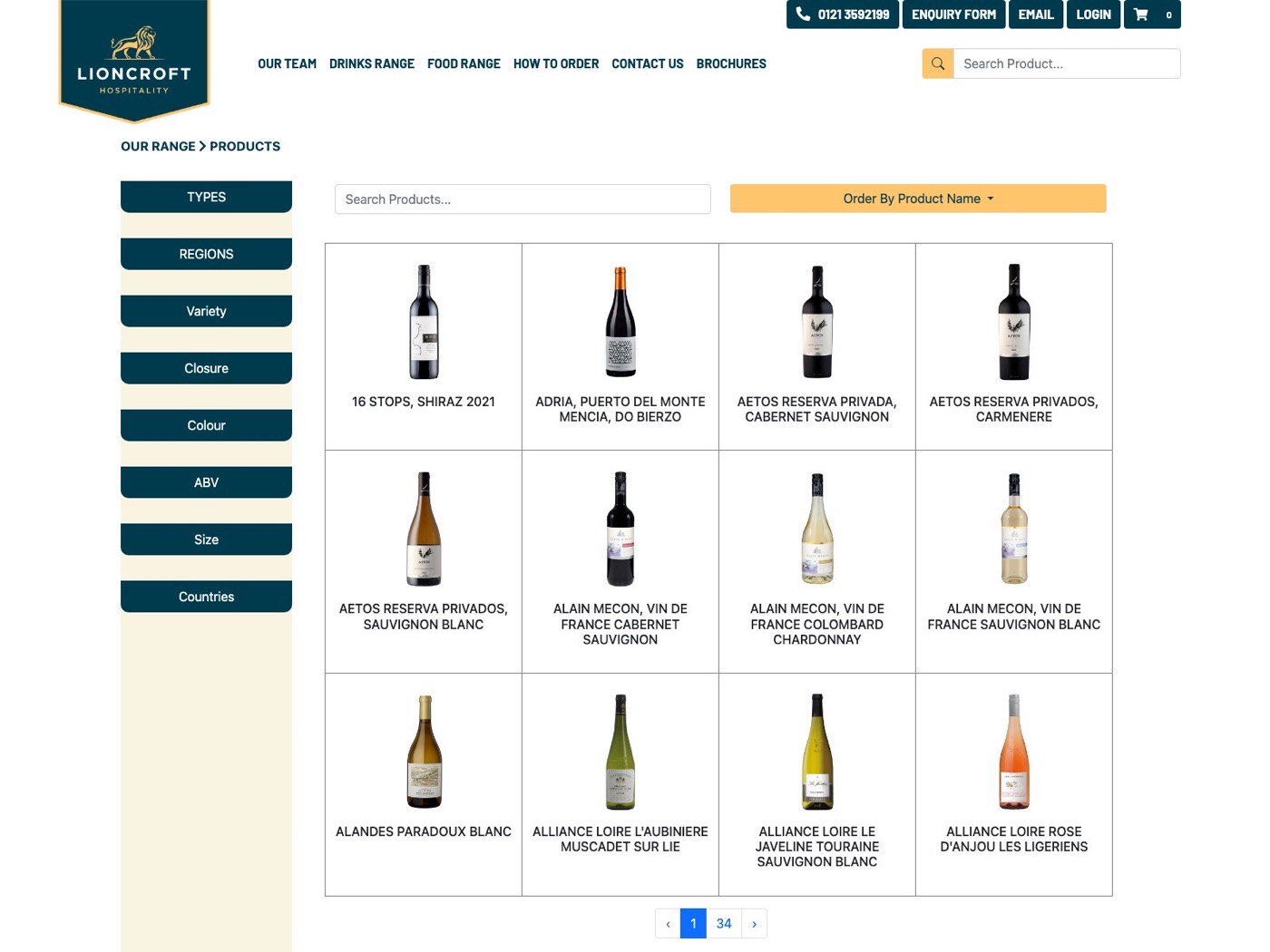The width and height of the screenshot is (1270, 952).
Task: Expand the ABV filter
Action: coord(206,482)
